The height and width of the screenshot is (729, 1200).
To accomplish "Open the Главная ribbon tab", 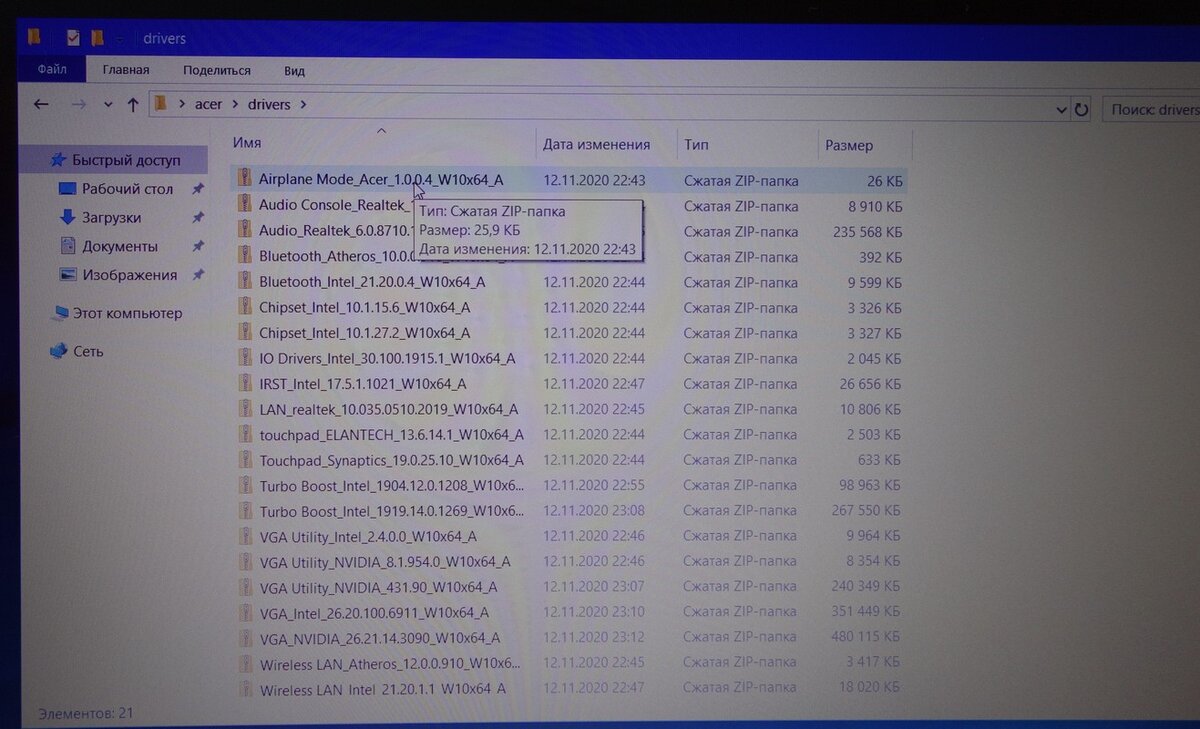I will click(126, 70).
